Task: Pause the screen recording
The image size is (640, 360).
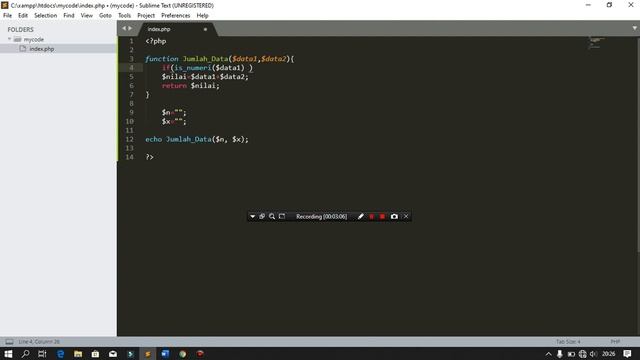Action: pos(371,216)
